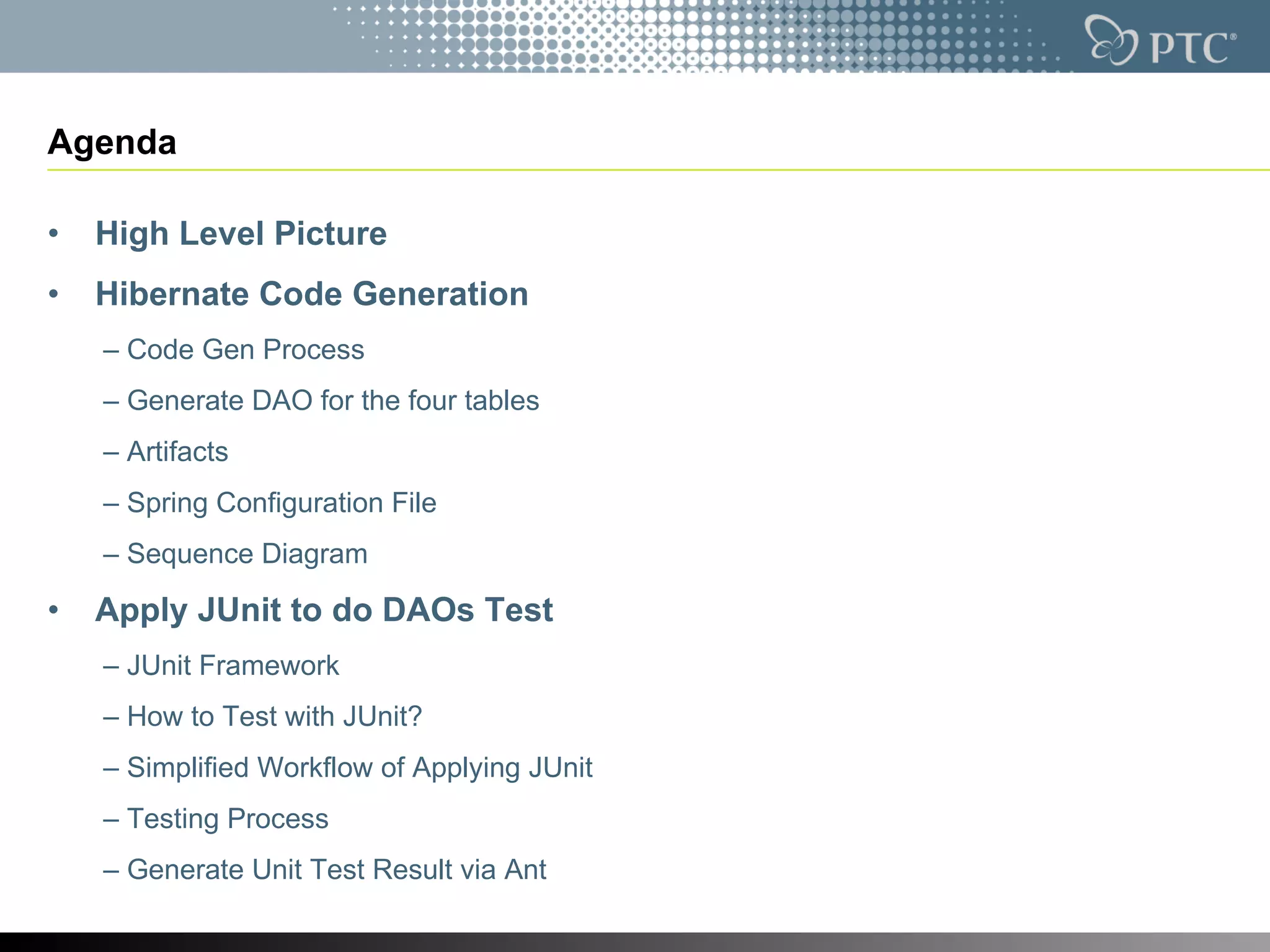The height and width of the screenshot is (952, 1270).
Task: Select Generate Unit Test Result via Ant
Action: pyautogui.click(x=336, y=870)
